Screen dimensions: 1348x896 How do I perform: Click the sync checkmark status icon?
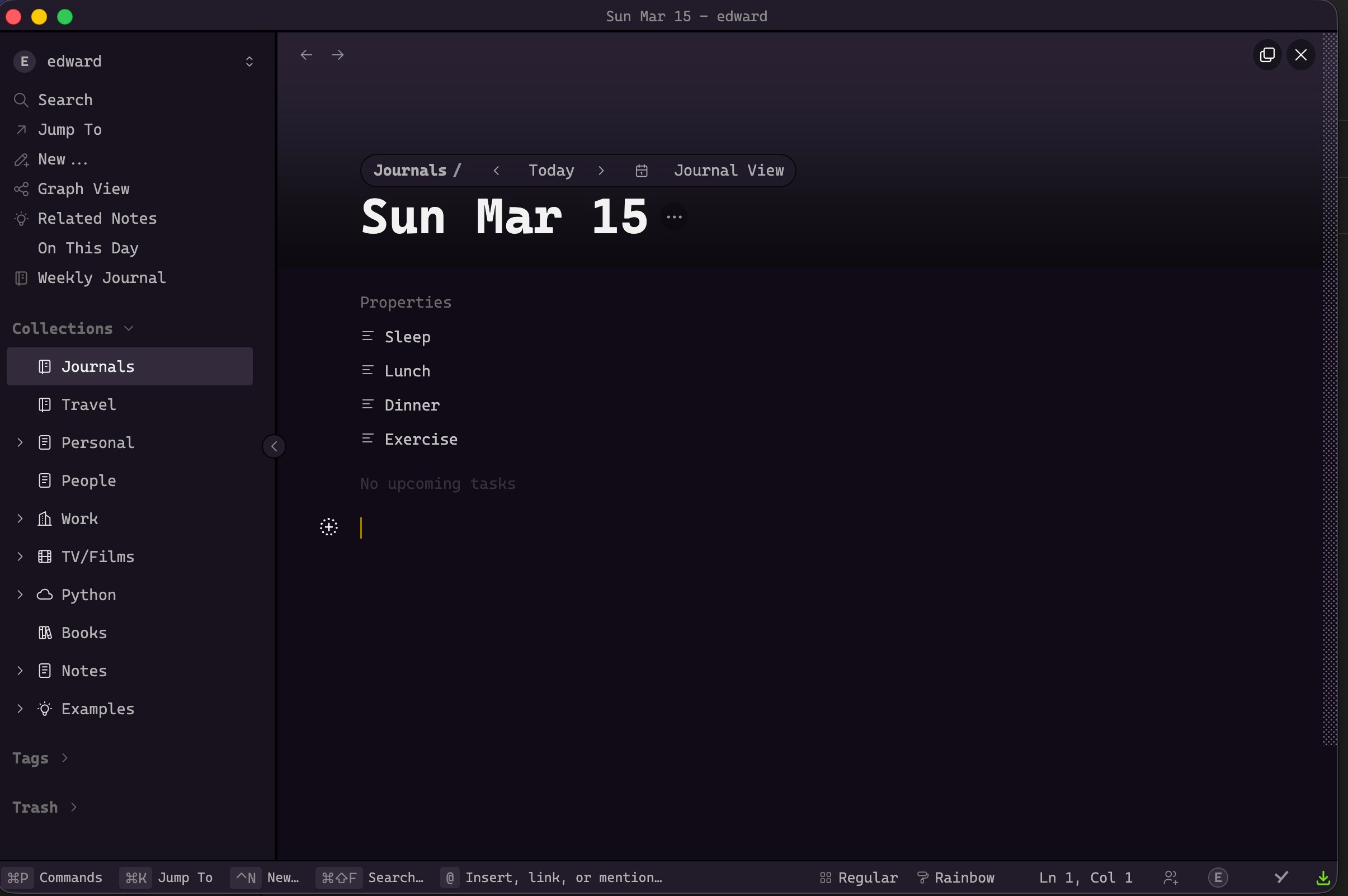pyautogui.click(x=1281, y=877)
